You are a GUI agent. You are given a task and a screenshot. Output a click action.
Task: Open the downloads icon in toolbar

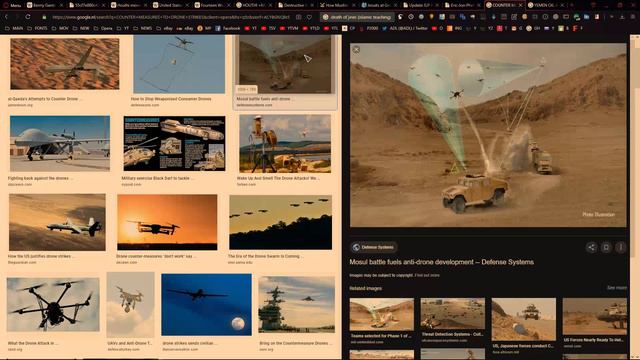[x=622, y=17]
